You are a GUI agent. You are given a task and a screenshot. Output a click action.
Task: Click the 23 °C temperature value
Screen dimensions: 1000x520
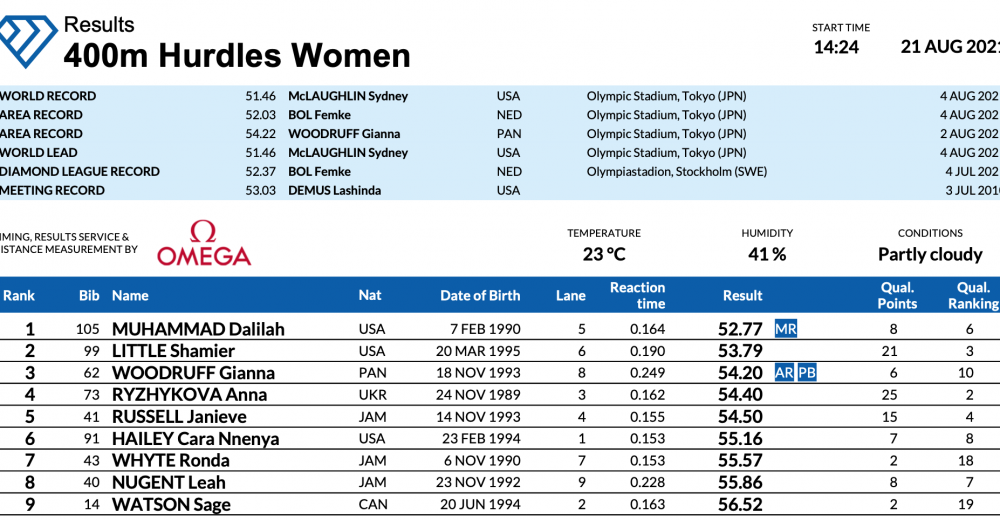click(604, 254)
